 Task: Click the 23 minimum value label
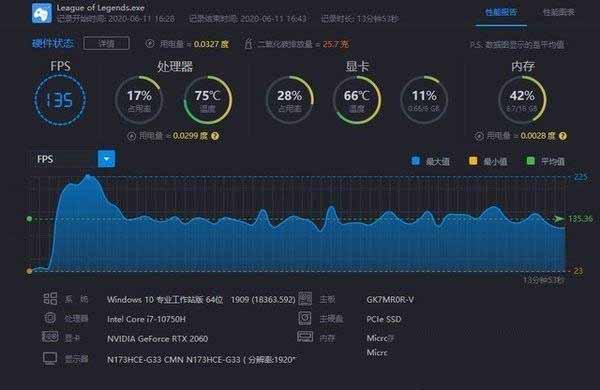coord(578,271)
